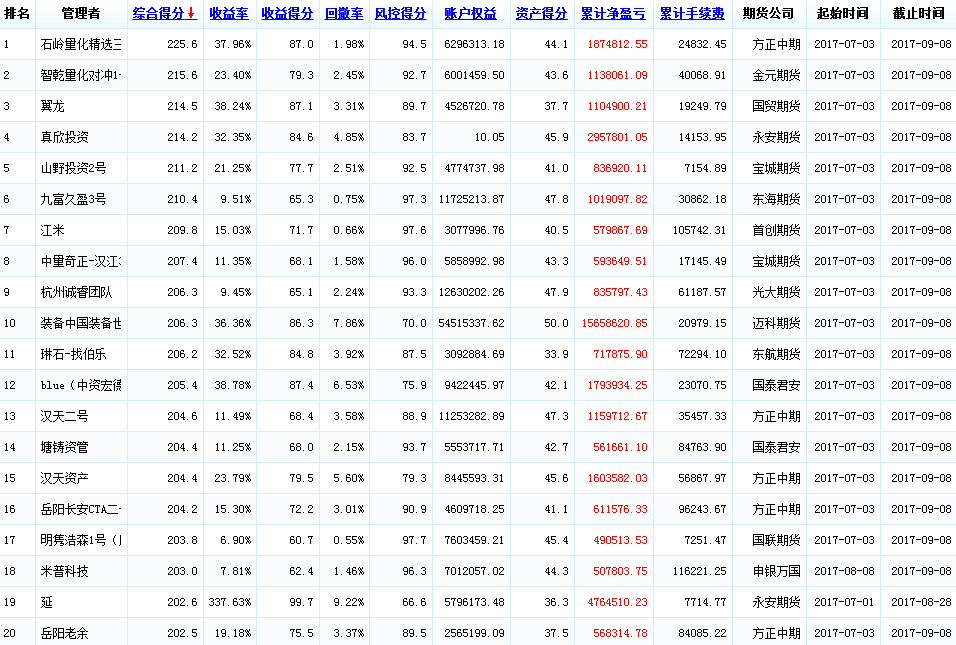956x645 pixels.
Task: Select manager 翼龙
Action: pos(52,107)
